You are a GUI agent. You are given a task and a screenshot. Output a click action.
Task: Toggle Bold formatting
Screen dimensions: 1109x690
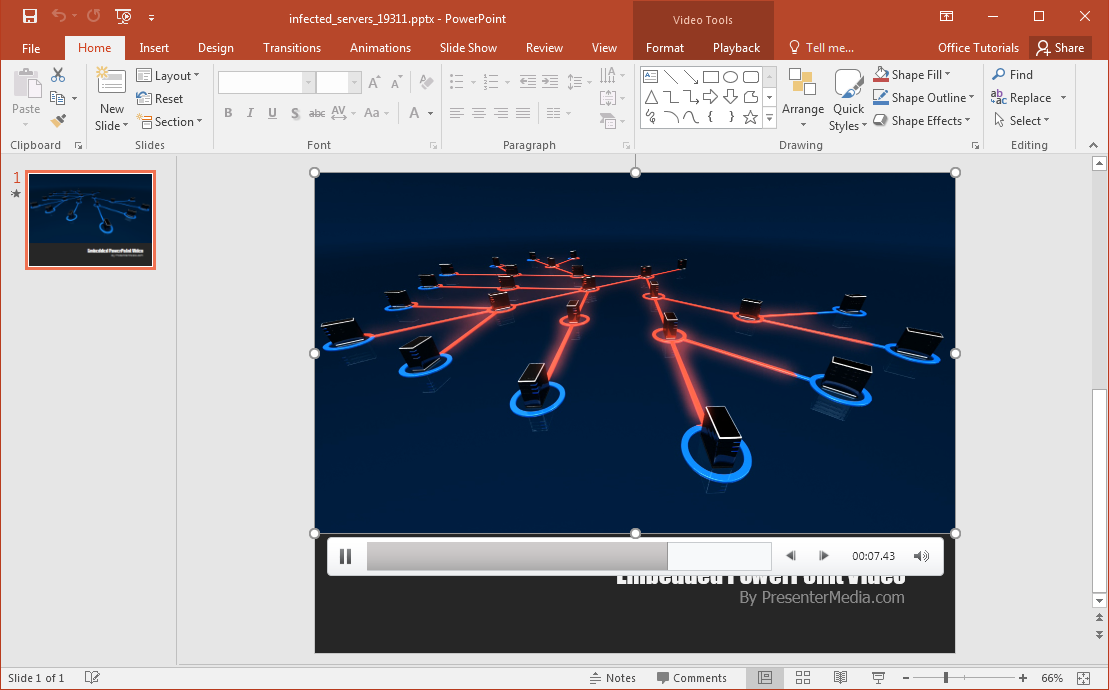[x=228, y=112]
